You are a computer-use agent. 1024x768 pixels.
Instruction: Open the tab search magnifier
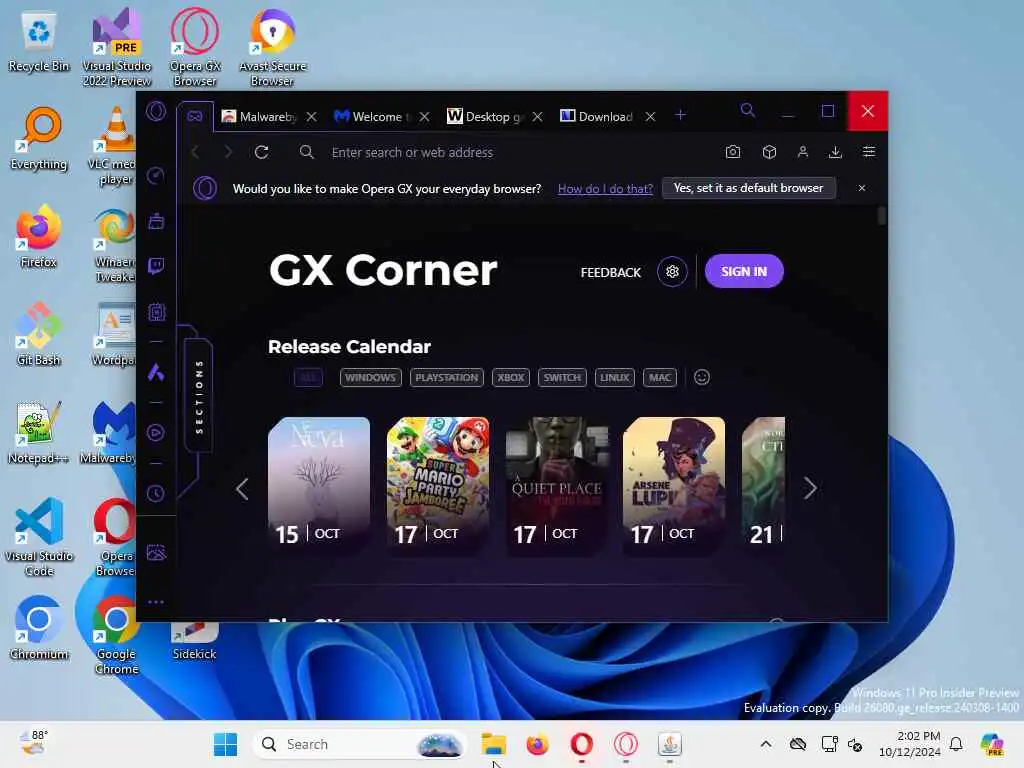pos(748,110)
